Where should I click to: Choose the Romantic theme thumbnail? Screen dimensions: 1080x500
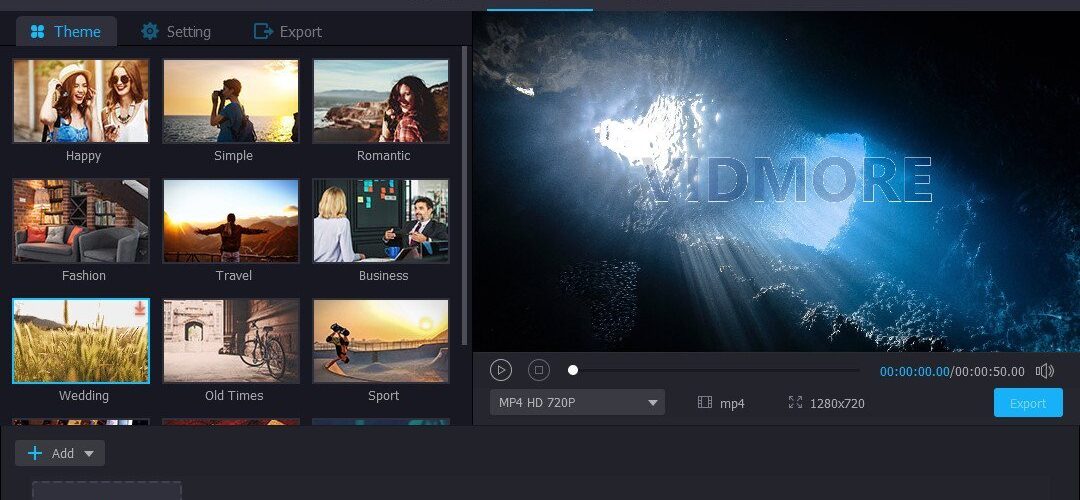coord(381,101)
